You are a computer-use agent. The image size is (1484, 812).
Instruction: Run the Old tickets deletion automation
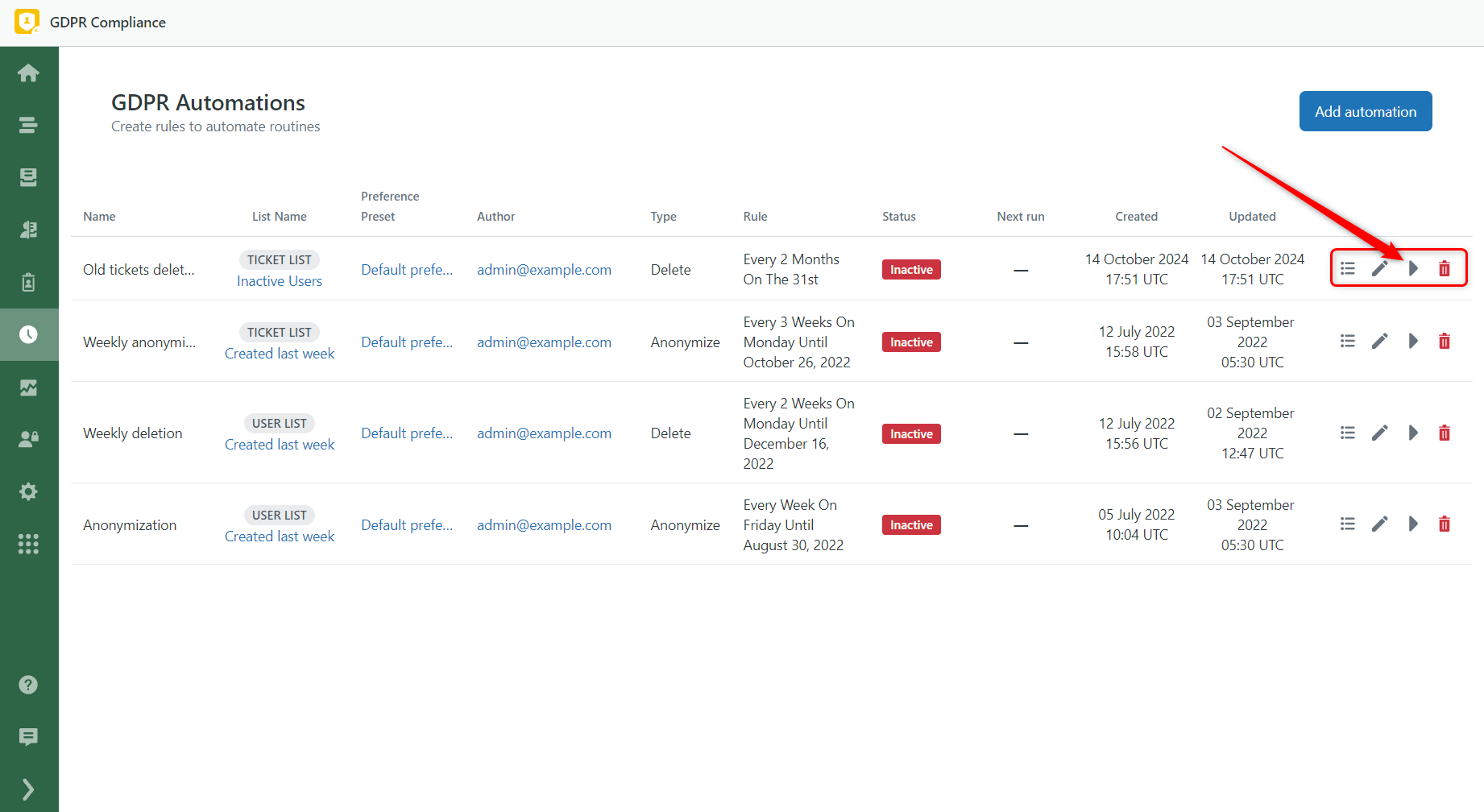click(x=1413, y=268)
